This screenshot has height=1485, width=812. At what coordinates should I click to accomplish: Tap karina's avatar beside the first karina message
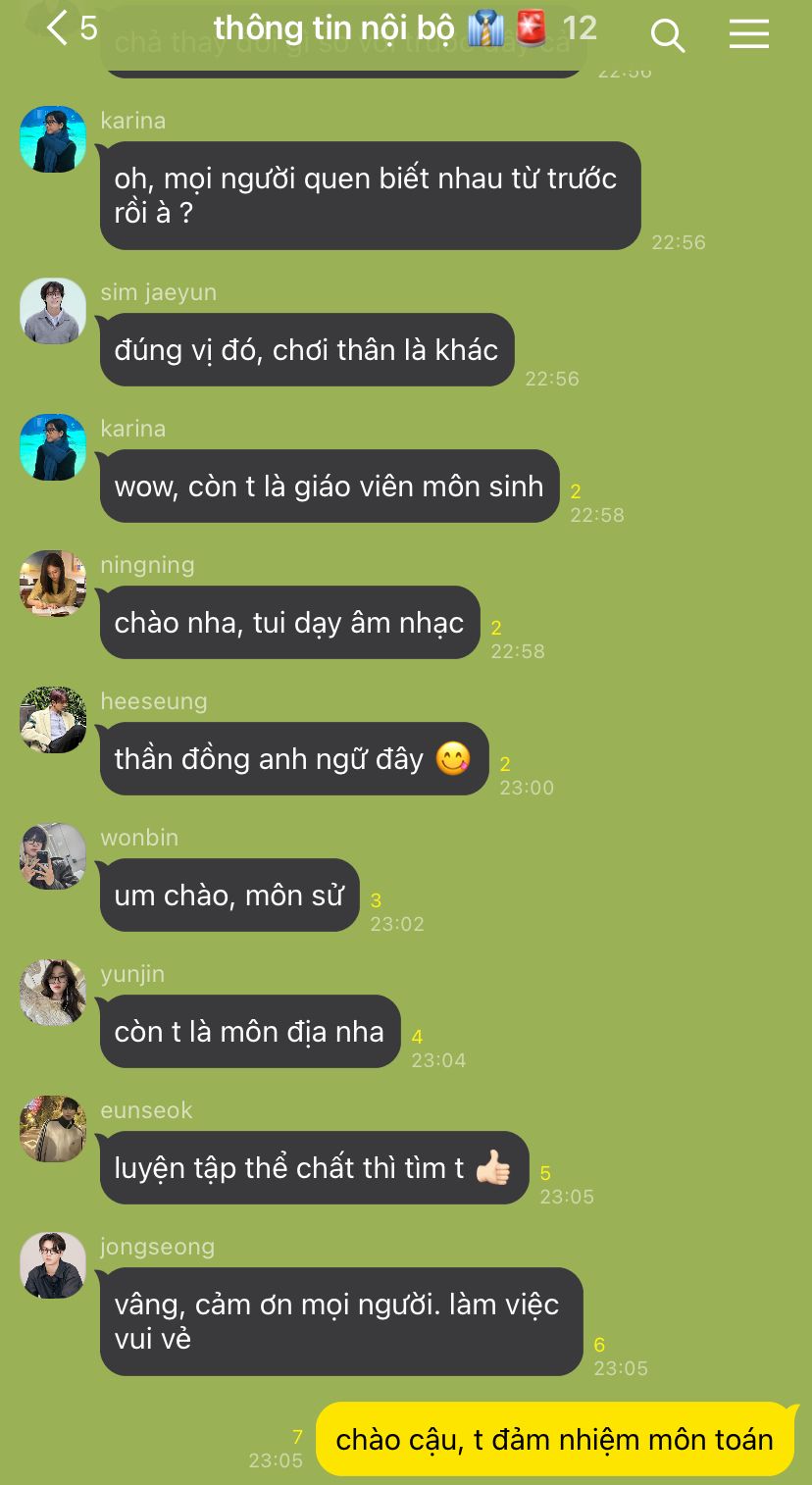click(x=53, y=139)
